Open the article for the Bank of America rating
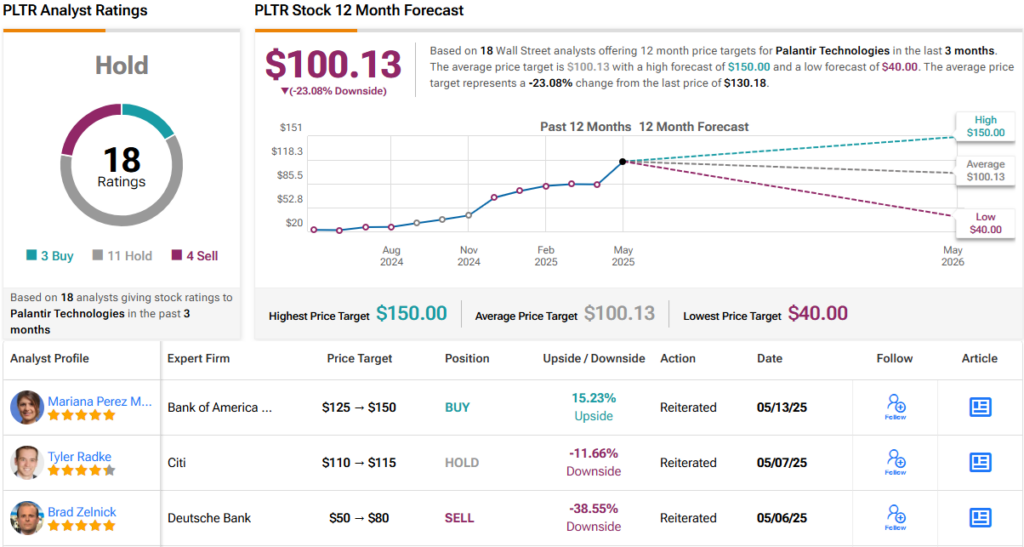1024x547 pixels. coord(980,407)
